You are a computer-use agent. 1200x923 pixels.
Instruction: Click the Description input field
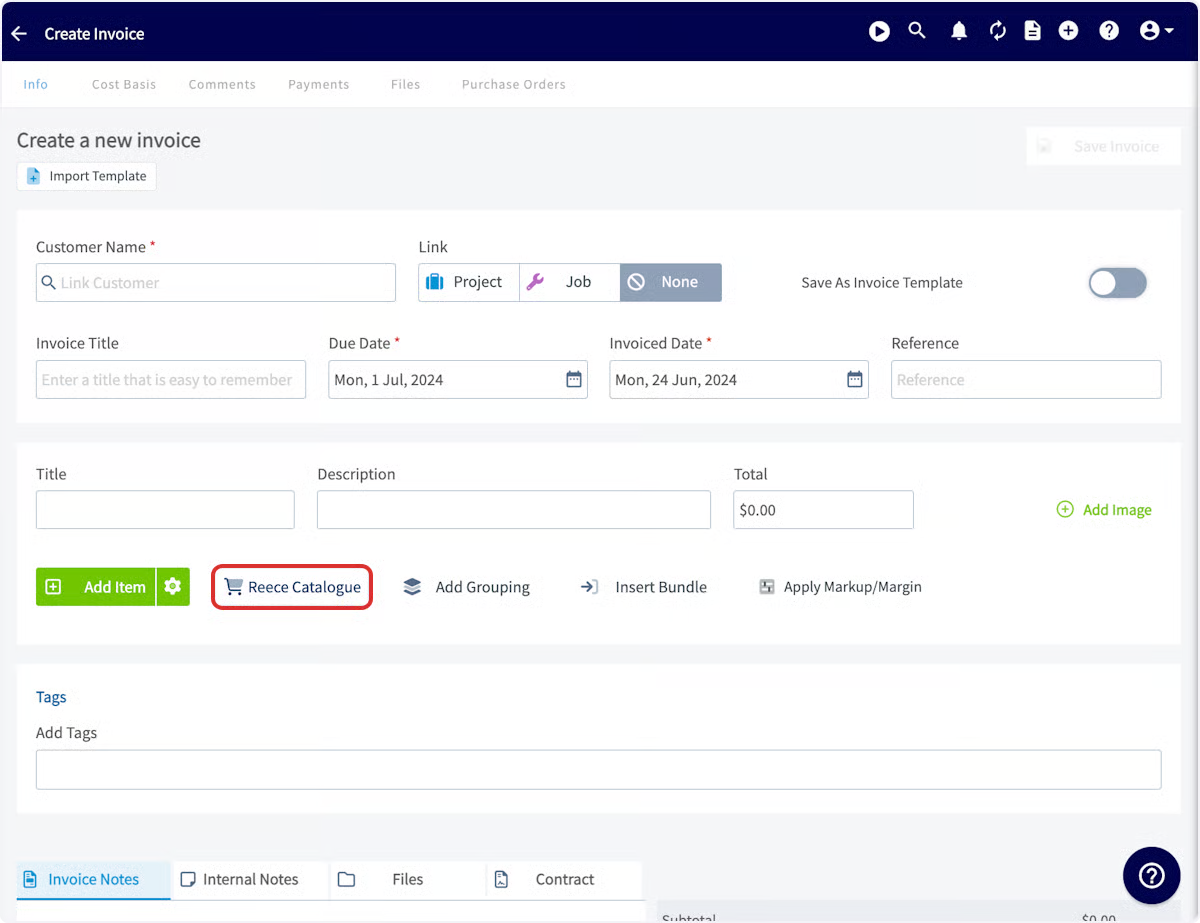click(514, 510)
